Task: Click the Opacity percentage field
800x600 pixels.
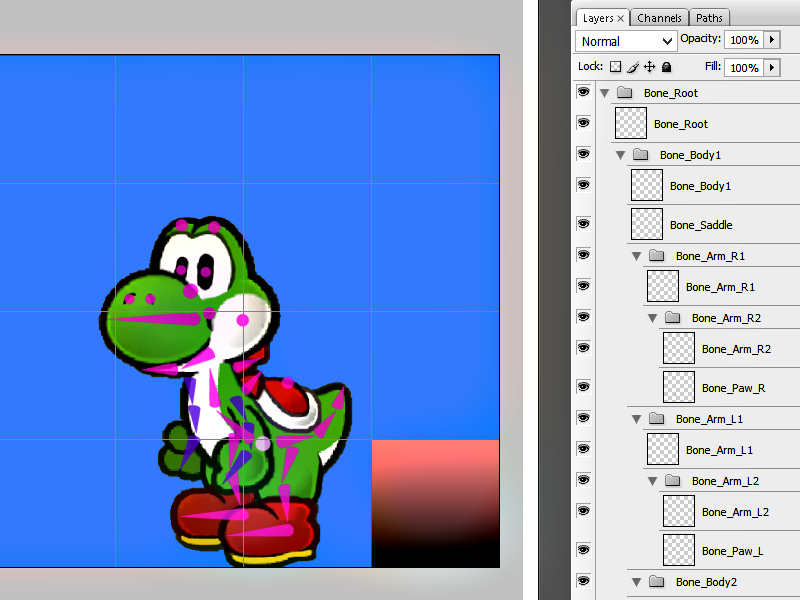Action: (744, 40)
